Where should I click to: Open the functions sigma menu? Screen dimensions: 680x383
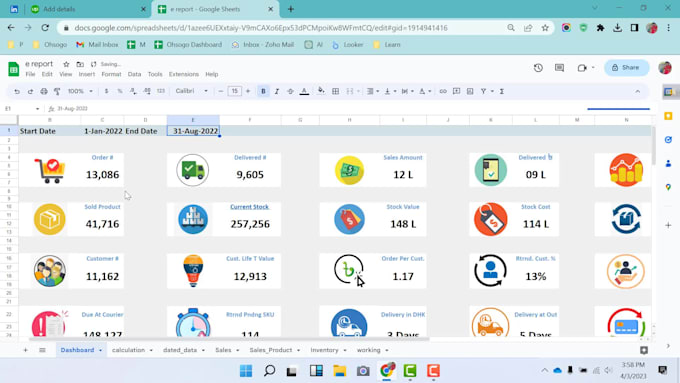(502, 91)
